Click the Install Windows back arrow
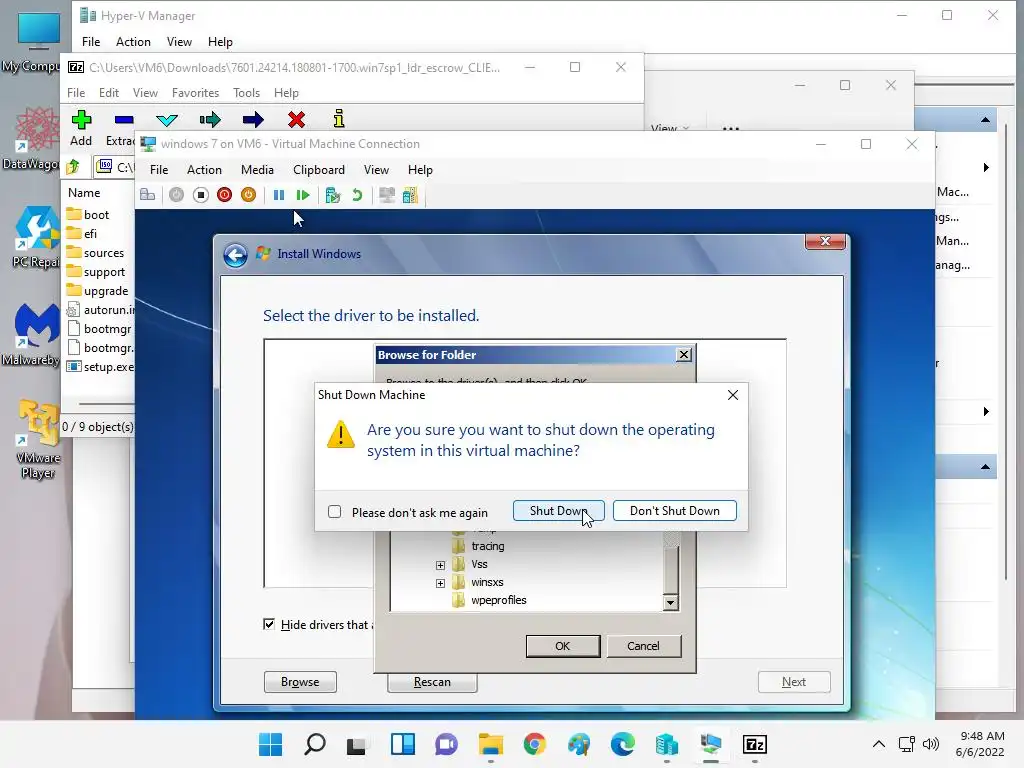Viewport: 1024px width, 768px height. (x=235, y=255)
